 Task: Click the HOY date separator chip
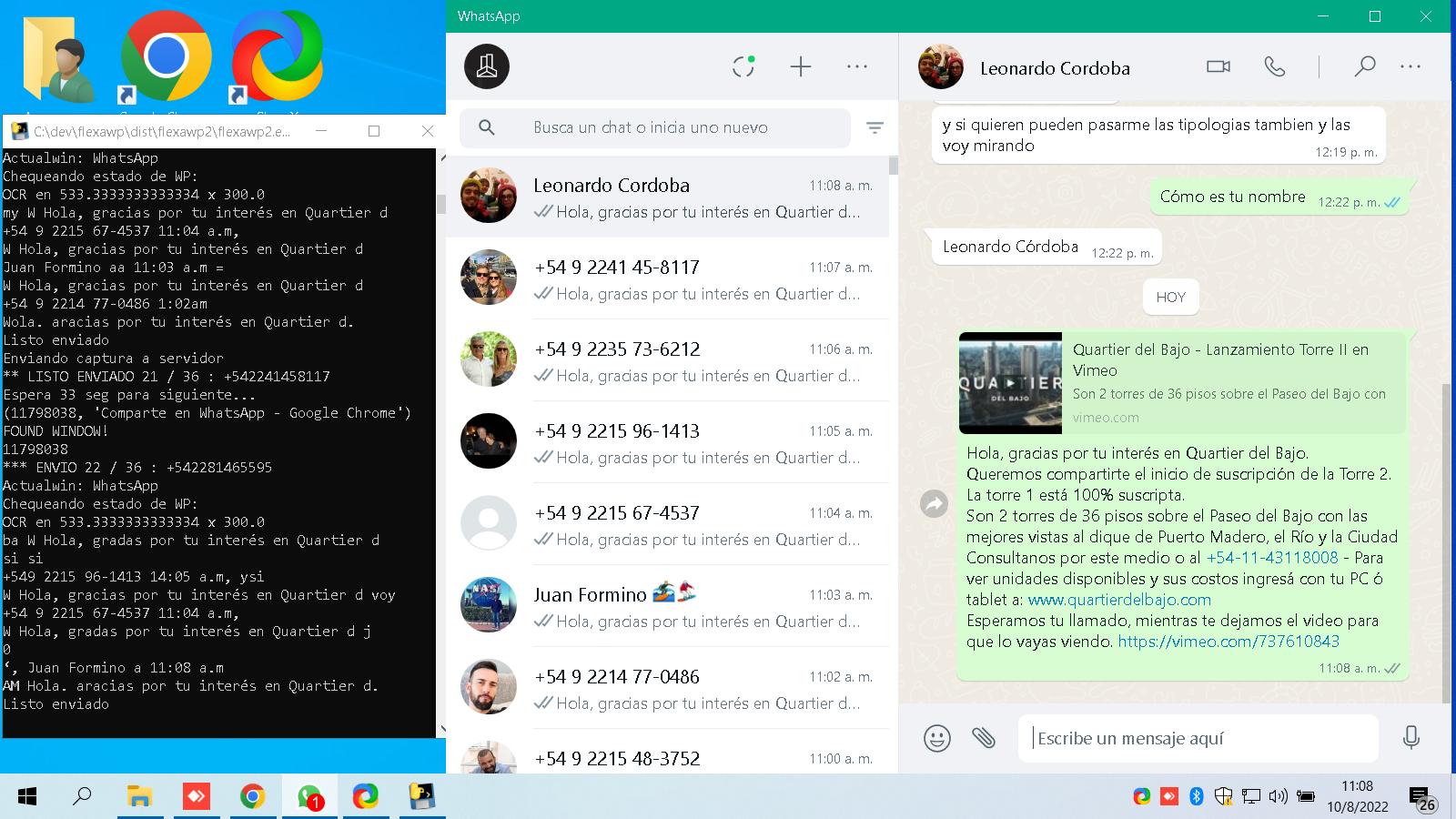[x=1171, y=298]
